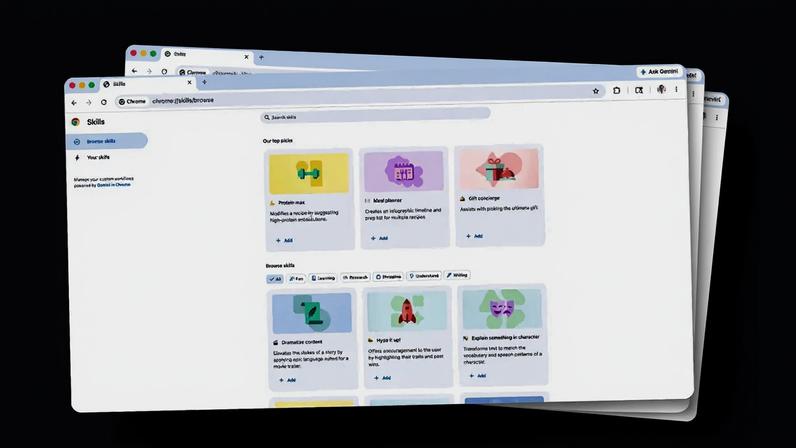Click Ask Gemini button in back window

[x=659, y=72]
